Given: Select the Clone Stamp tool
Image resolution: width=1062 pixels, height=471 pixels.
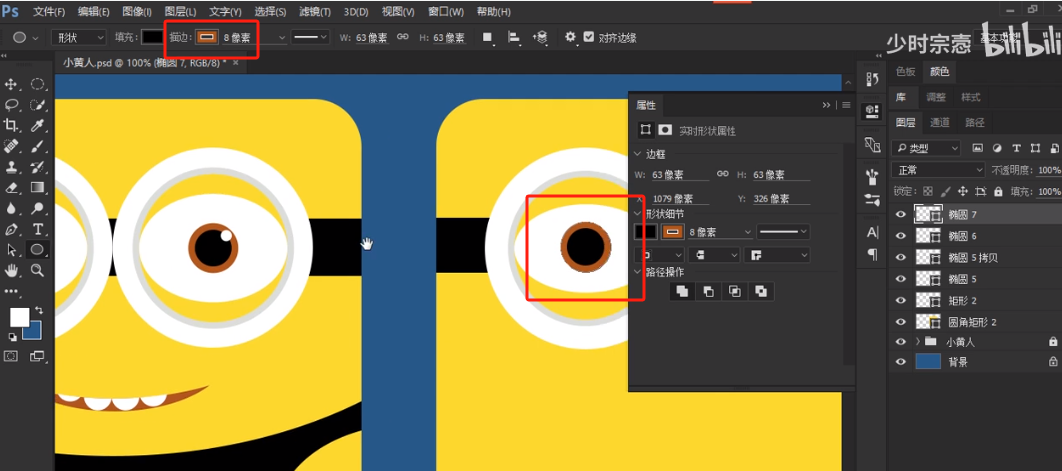Looking at the screenshot, I should (11, 167).
